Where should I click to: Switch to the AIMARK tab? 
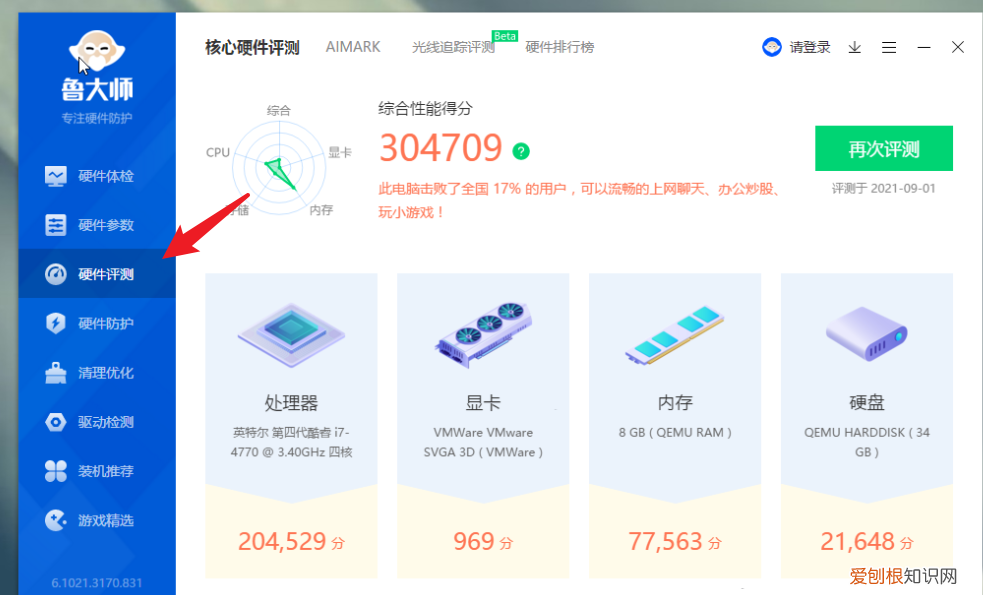click(352, 46)
